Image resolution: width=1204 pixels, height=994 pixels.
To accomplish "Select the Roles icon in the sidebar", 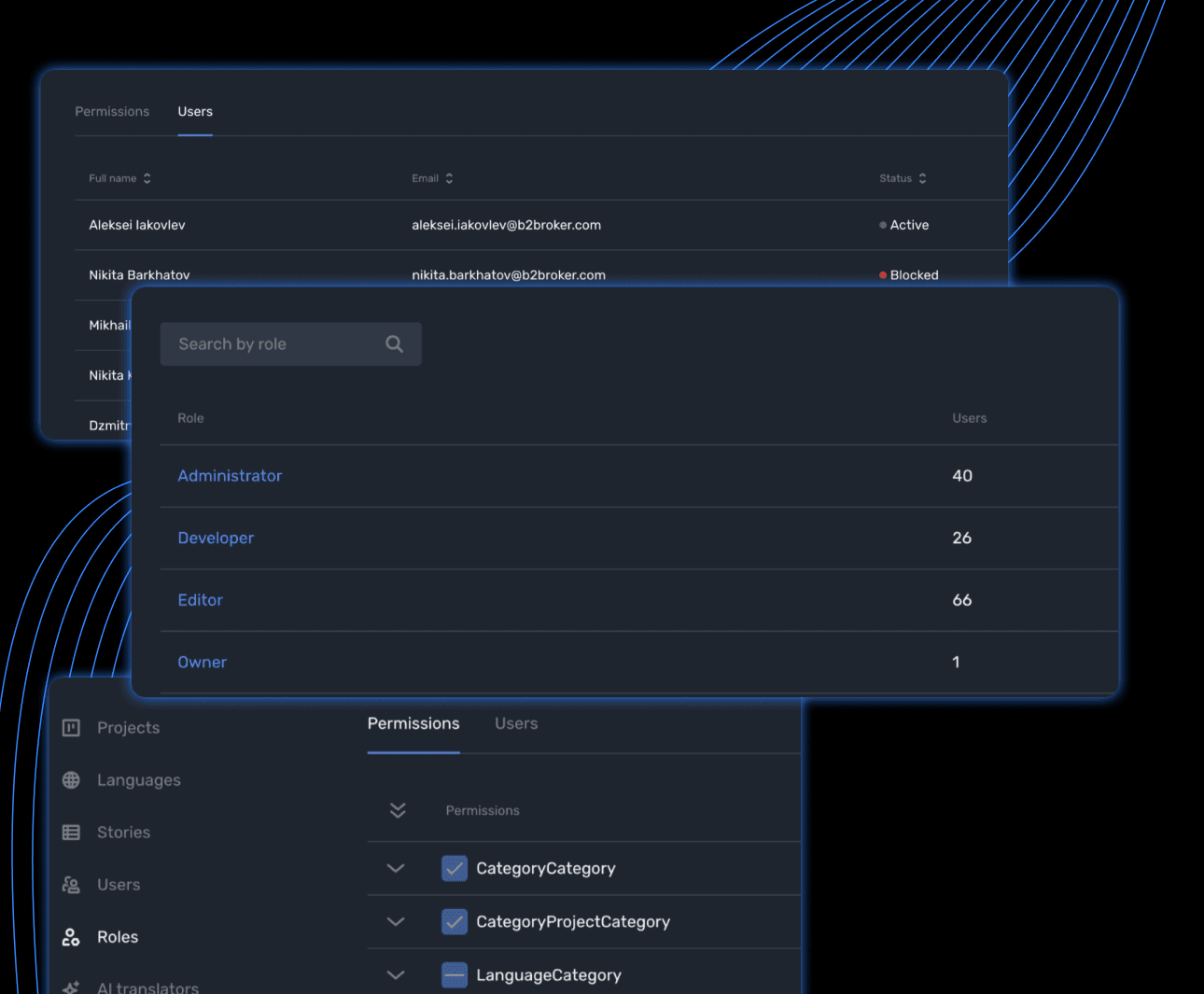I will (71, 936).
